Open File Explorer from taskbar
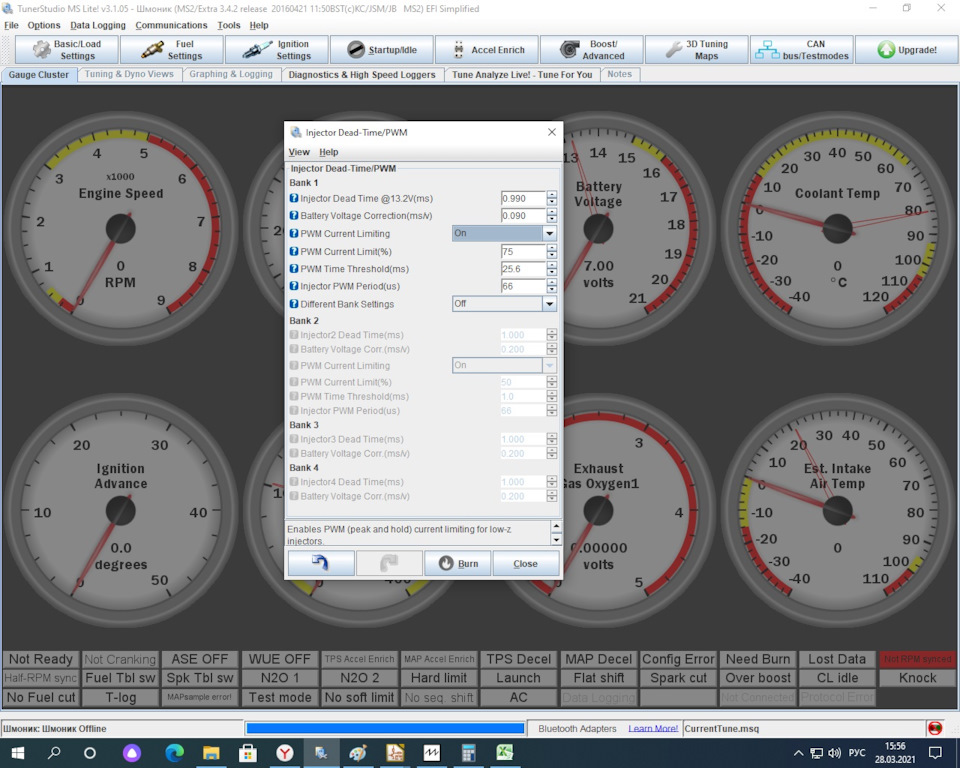This screenshot has height=768, width=960. pos(211,753)
